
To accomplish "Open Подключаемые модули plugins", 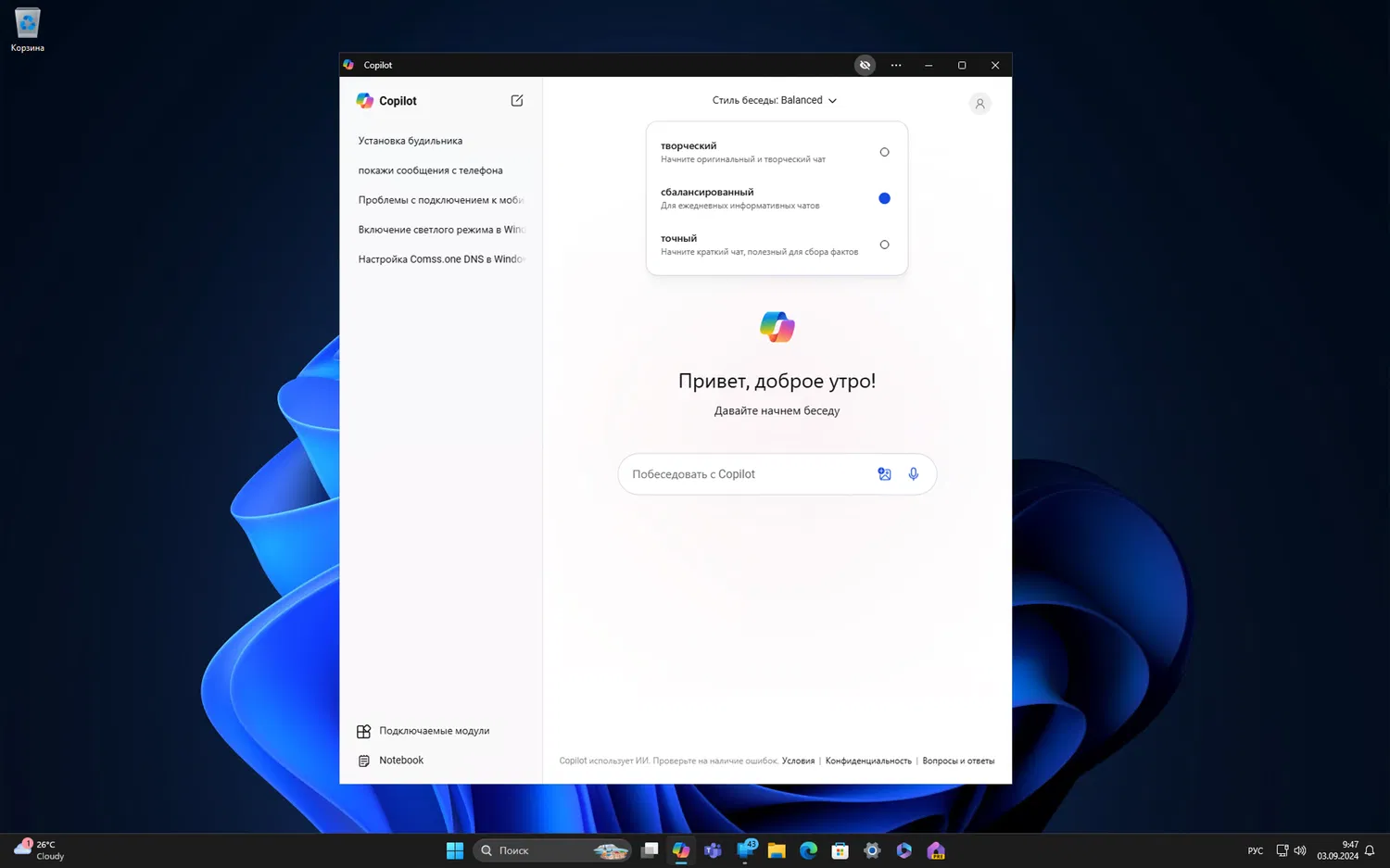I will pos(433,731).
